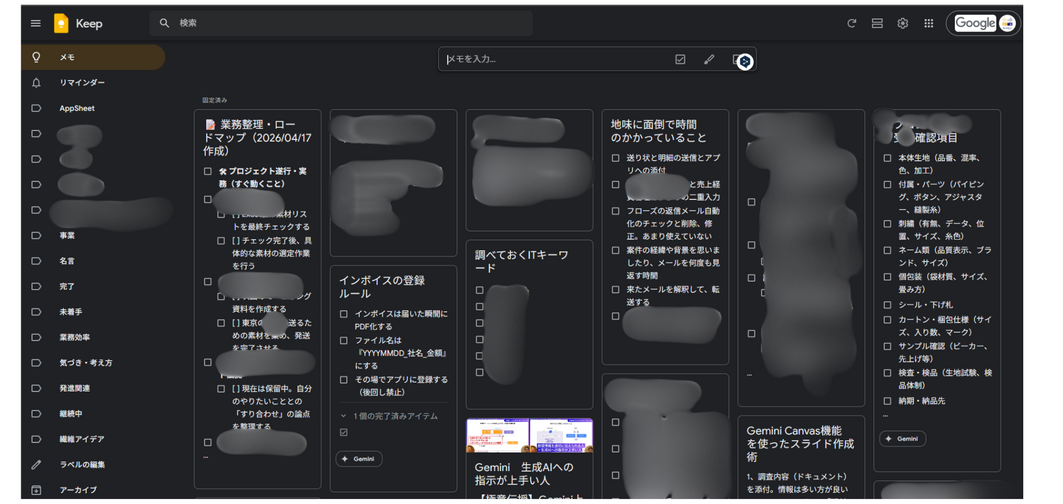Open the アーカイブ section
The height and width of the screenshot is (504, 1063).
coord(78,490)
